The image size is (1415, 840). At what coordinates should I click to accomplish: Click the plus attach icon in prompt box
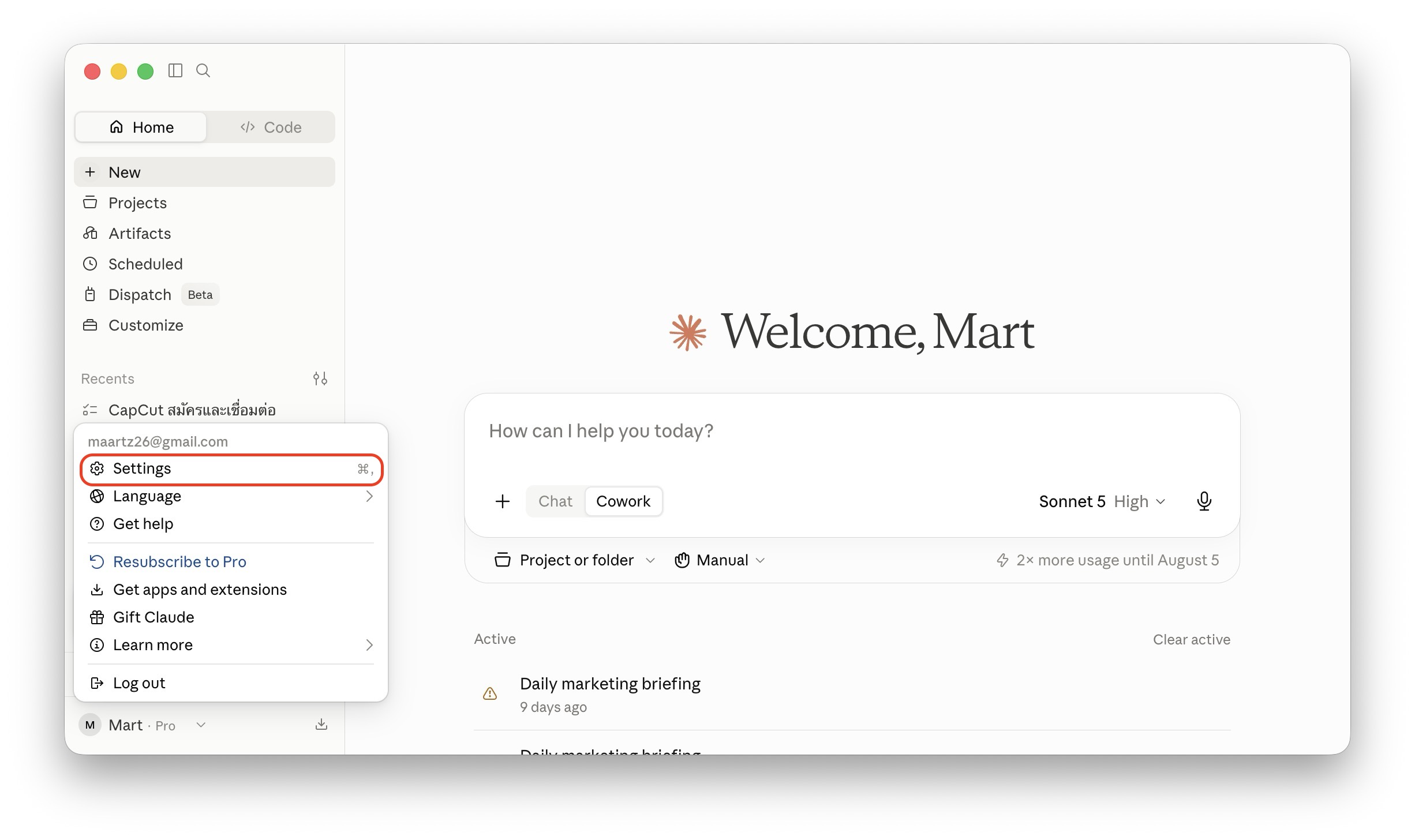coord(503,501)
